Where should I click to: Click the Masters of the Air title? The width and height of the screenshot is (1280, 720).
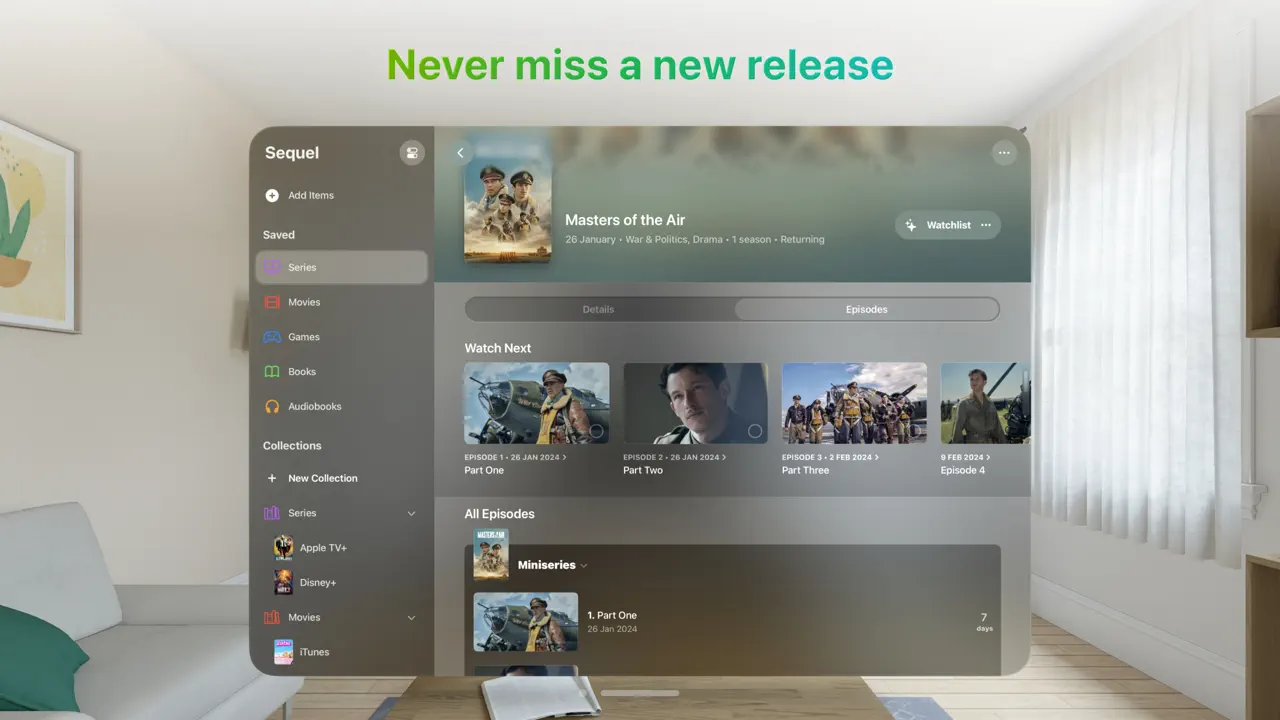click(x=625, y=220)
